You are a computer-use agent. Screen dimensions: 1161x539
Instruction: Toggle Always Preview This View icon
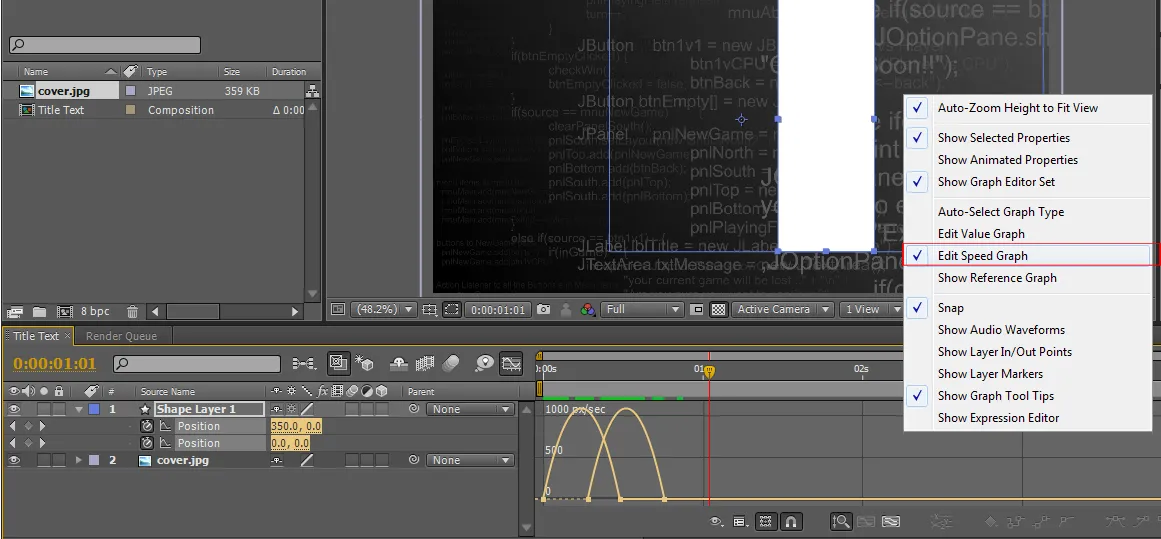(x=338, y=309)
